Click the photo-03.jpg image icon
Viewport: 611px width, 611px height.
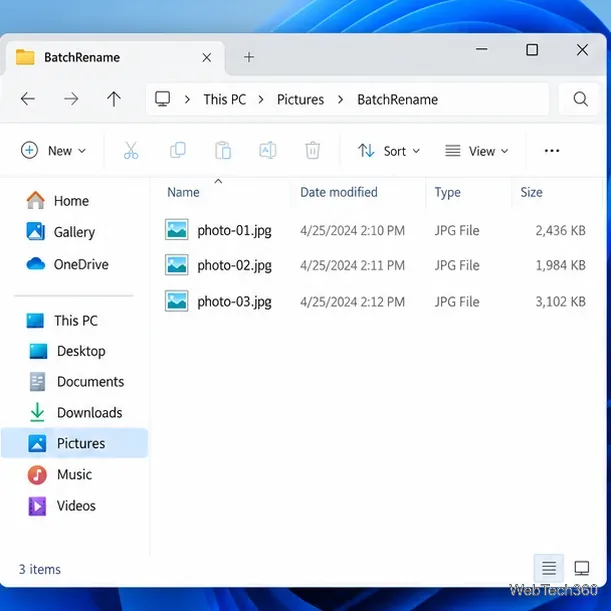177,301
